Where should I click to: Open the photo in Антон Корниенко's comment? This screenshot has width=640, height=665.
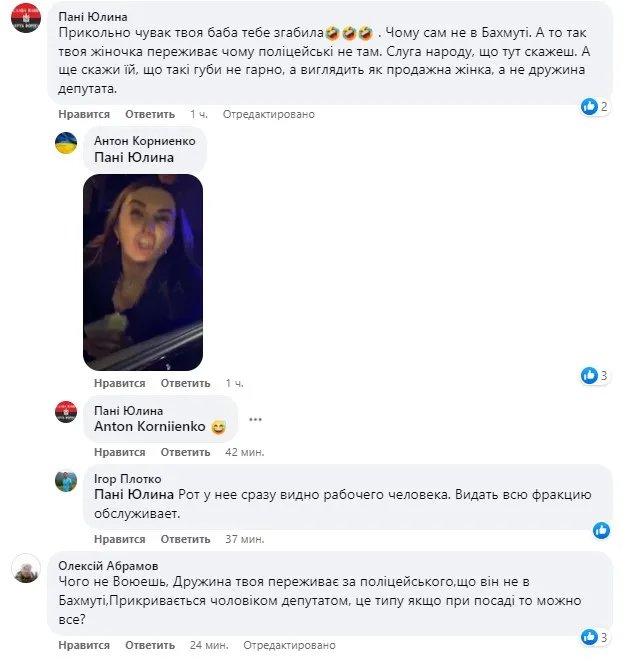(x=143, y=272)
